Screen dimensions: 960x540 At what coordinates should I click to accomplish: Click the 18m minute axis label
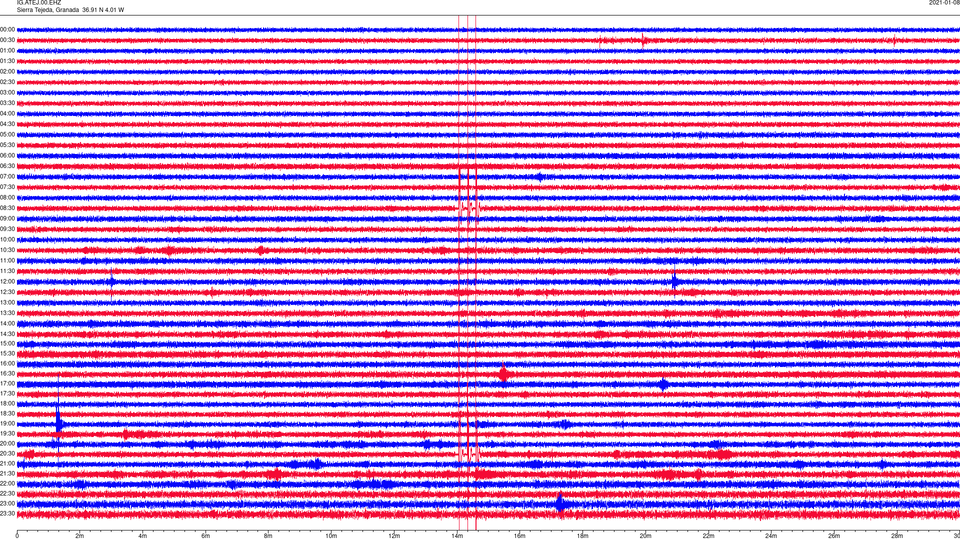(x=583, y=536)
